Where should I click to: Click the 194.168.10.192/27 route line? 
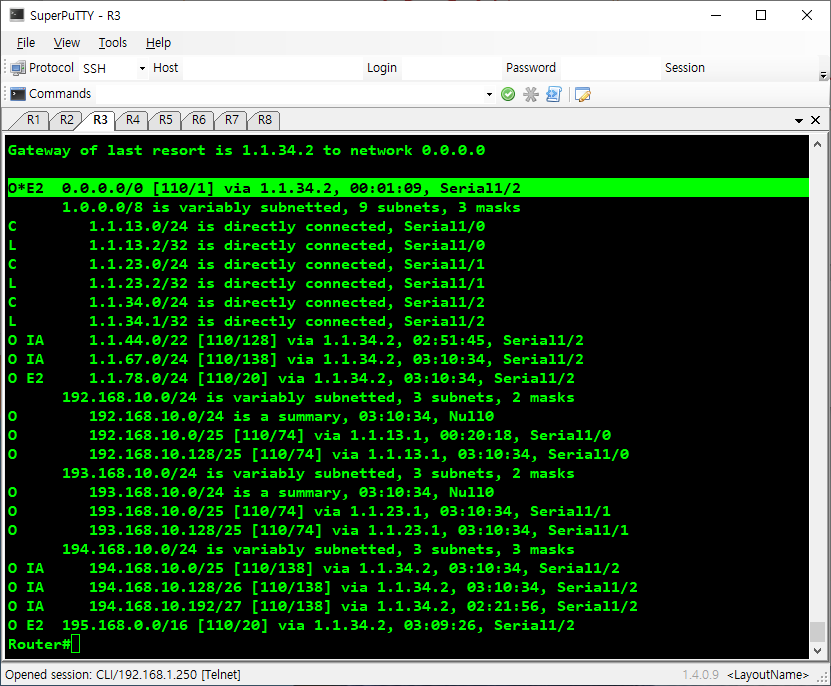[323, 606]
